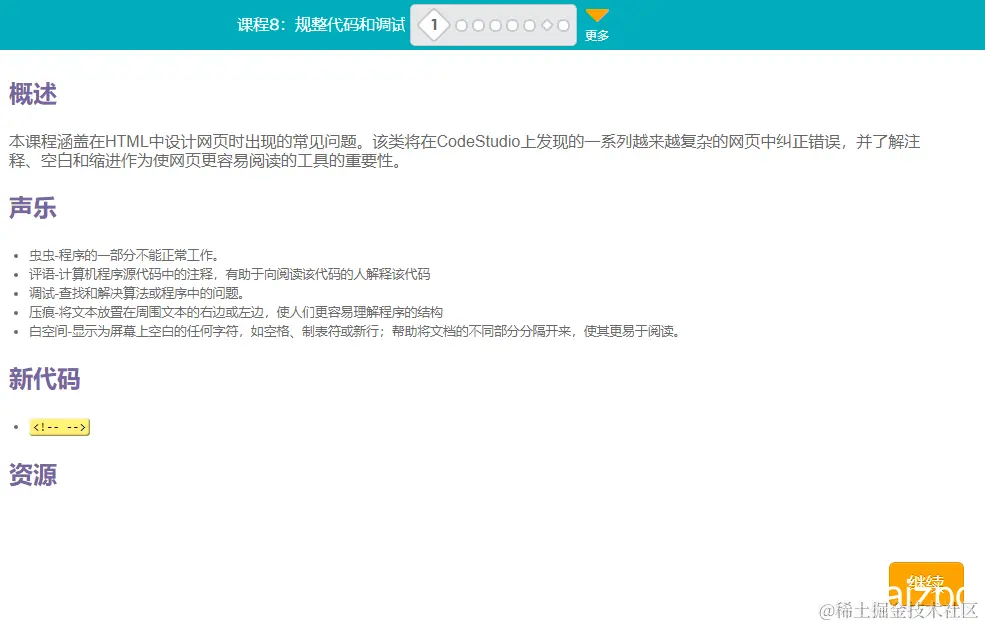Open the last lesson bubble in the sequence
Screen dimensions: 985x627
click(563, 24)
